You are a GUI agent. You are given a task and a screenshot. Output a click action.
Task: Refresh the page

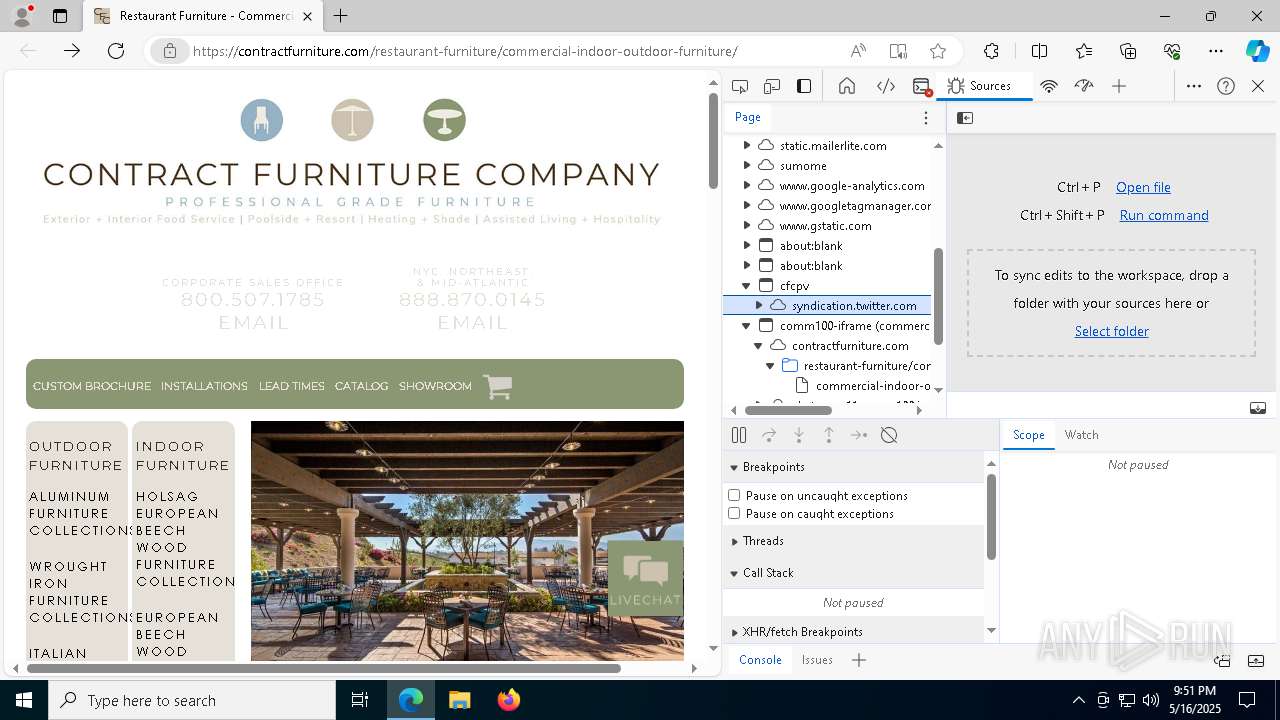pos(116,51)
